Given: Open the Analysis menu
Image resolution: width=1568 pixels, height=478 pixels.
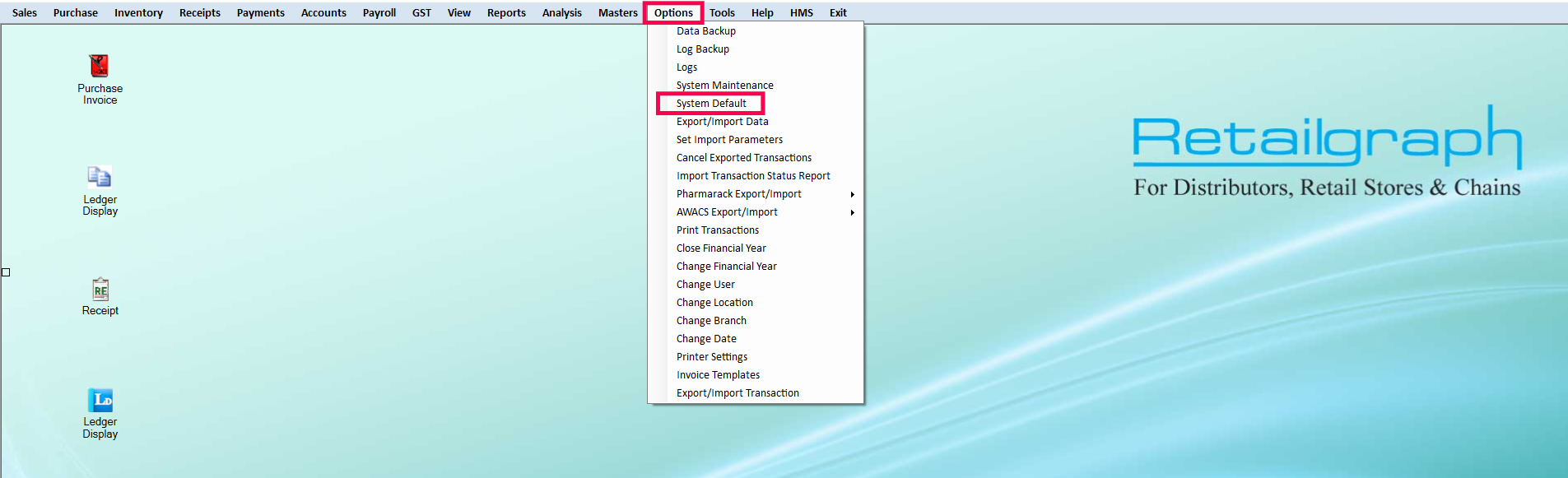Looking at the screenshot, I should click(x=562, y=12).
